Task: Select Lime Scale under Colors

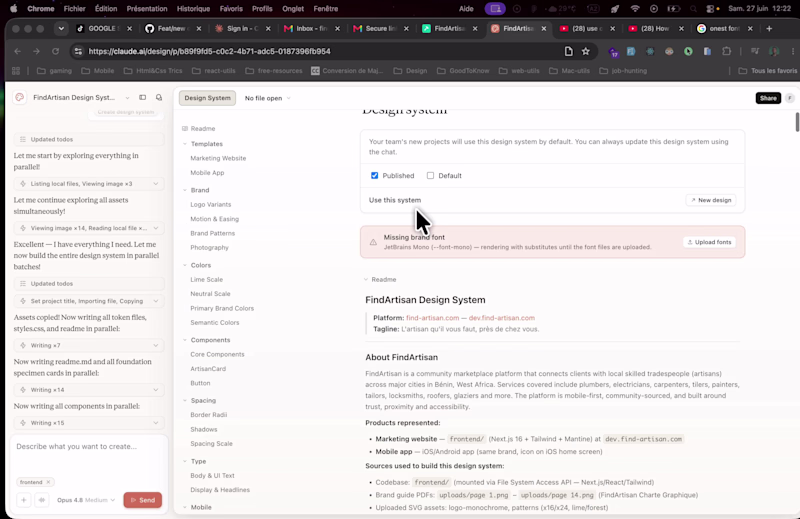Action: pos(207,280)
